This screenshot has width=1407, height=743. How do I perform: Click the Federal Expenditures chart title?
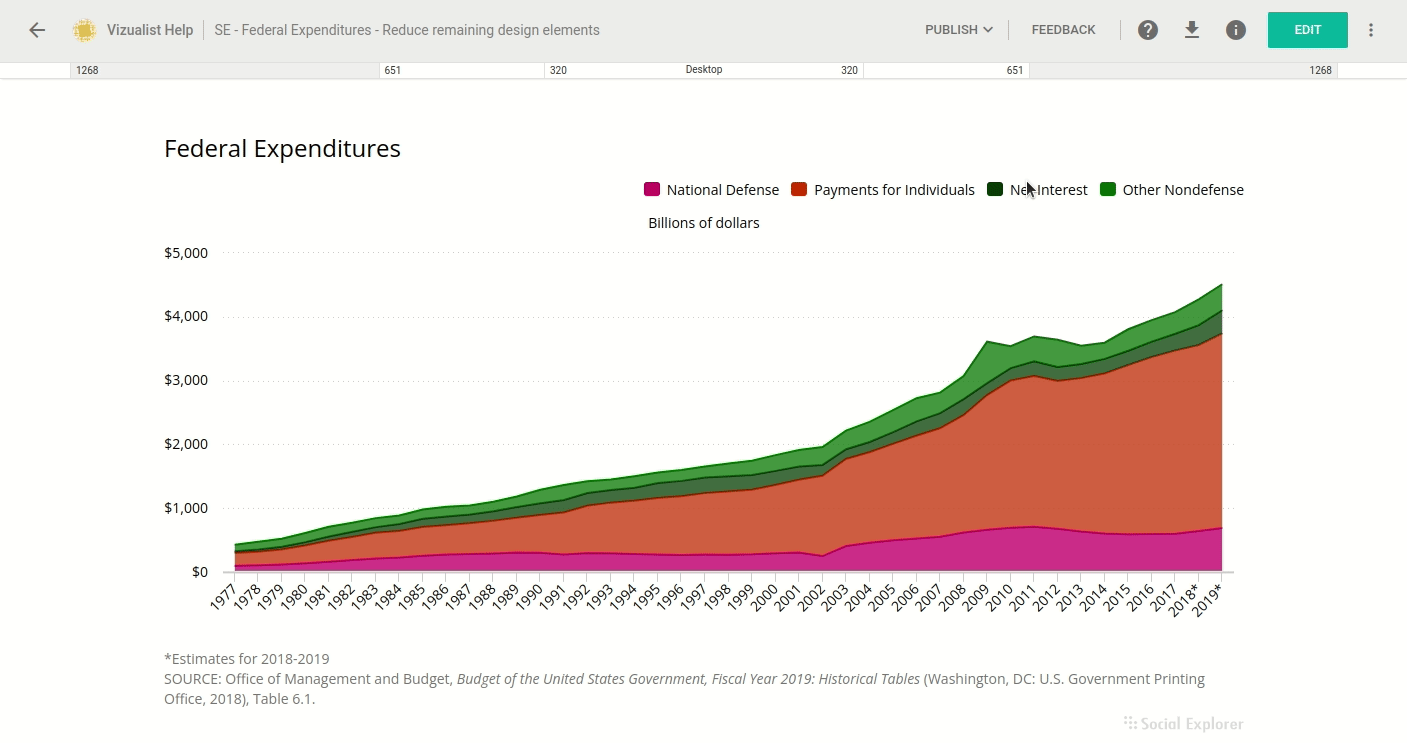[282, 149]
